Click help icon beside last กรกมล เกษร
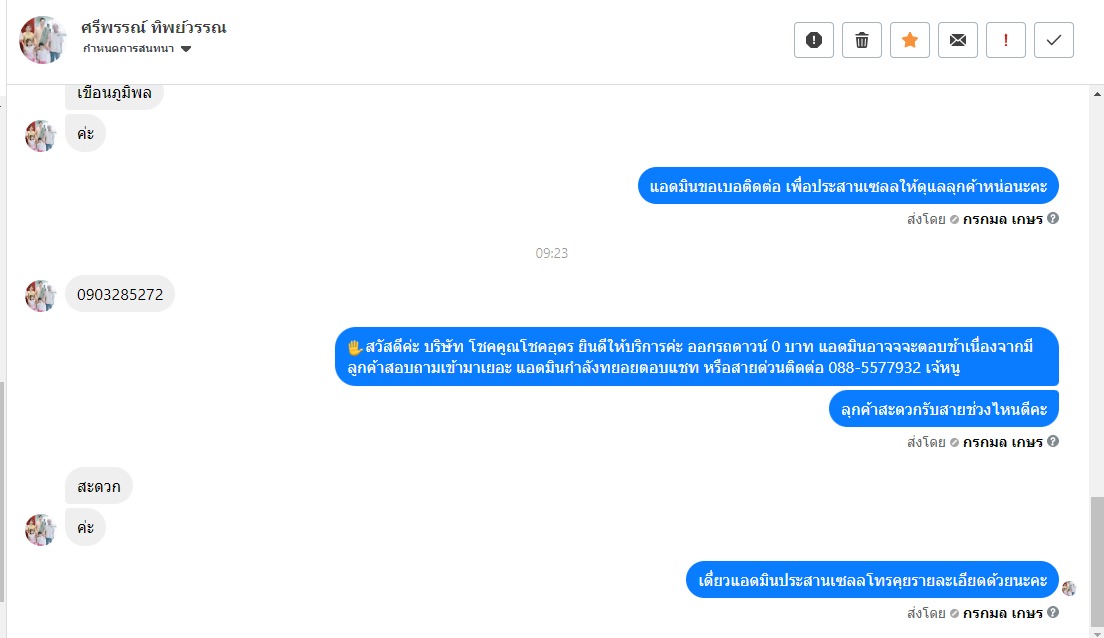This screenshot has width=1104, height=638. 1053,613
